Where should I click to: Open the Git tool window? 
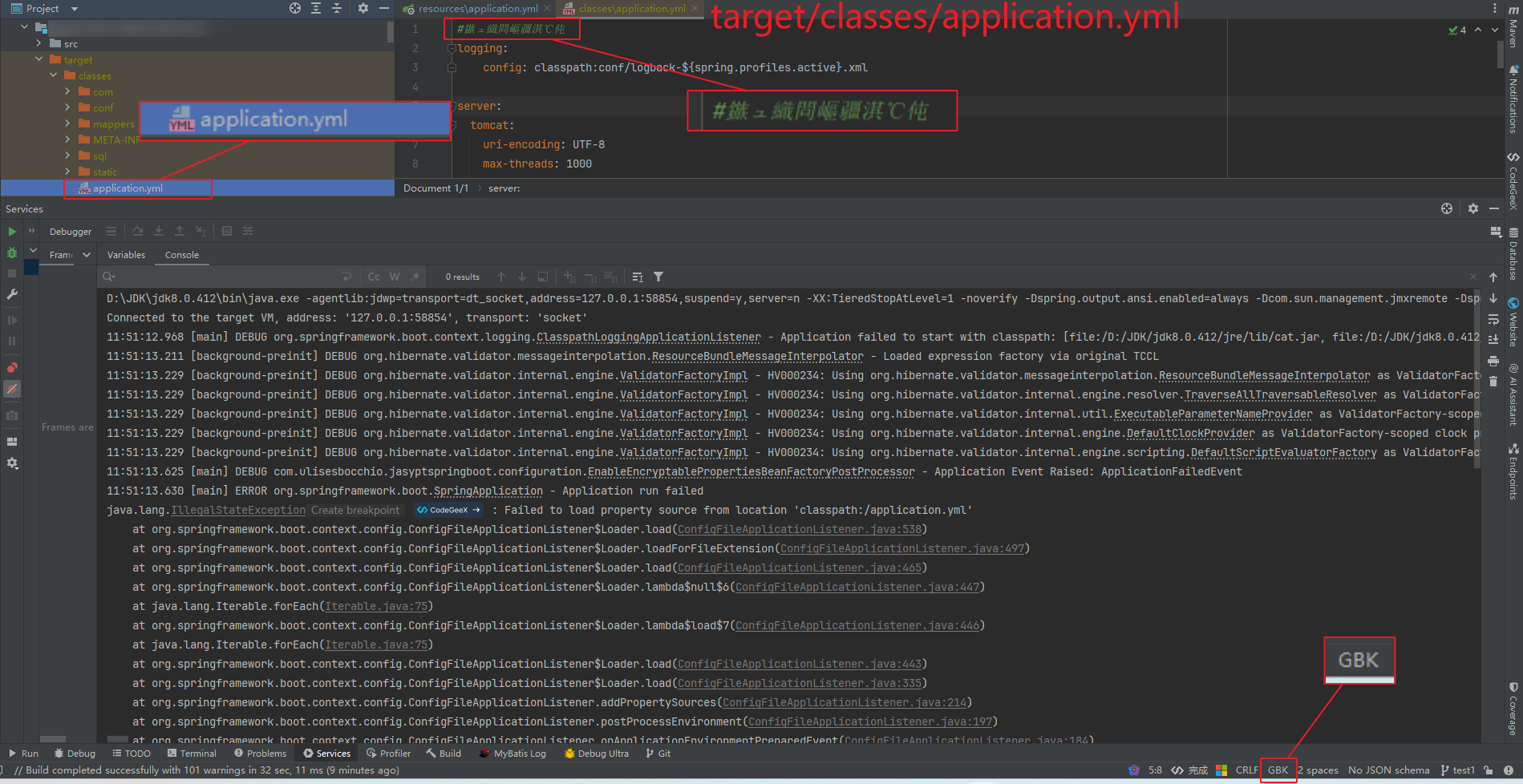(x=658, y=754)
